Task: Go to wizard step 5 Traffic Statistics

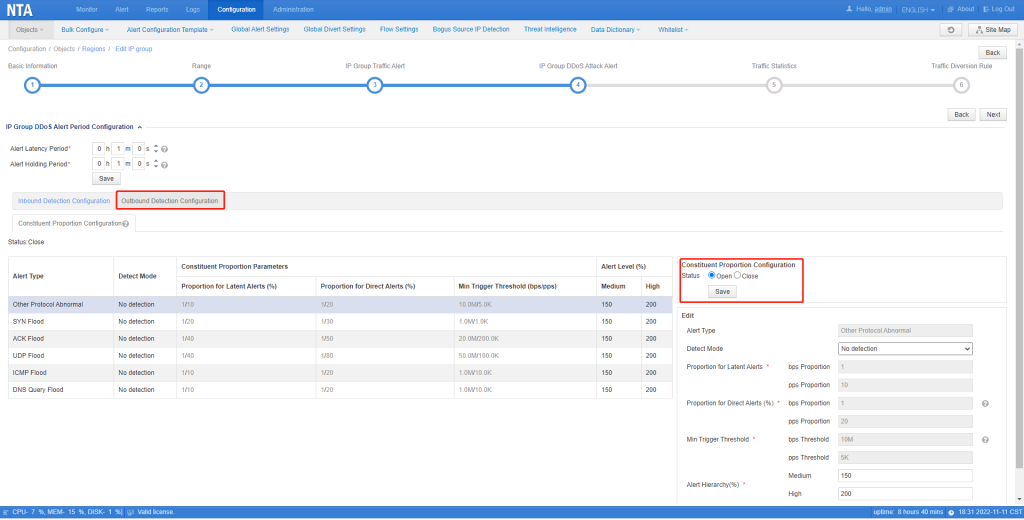Action: (x=774, y=86)
